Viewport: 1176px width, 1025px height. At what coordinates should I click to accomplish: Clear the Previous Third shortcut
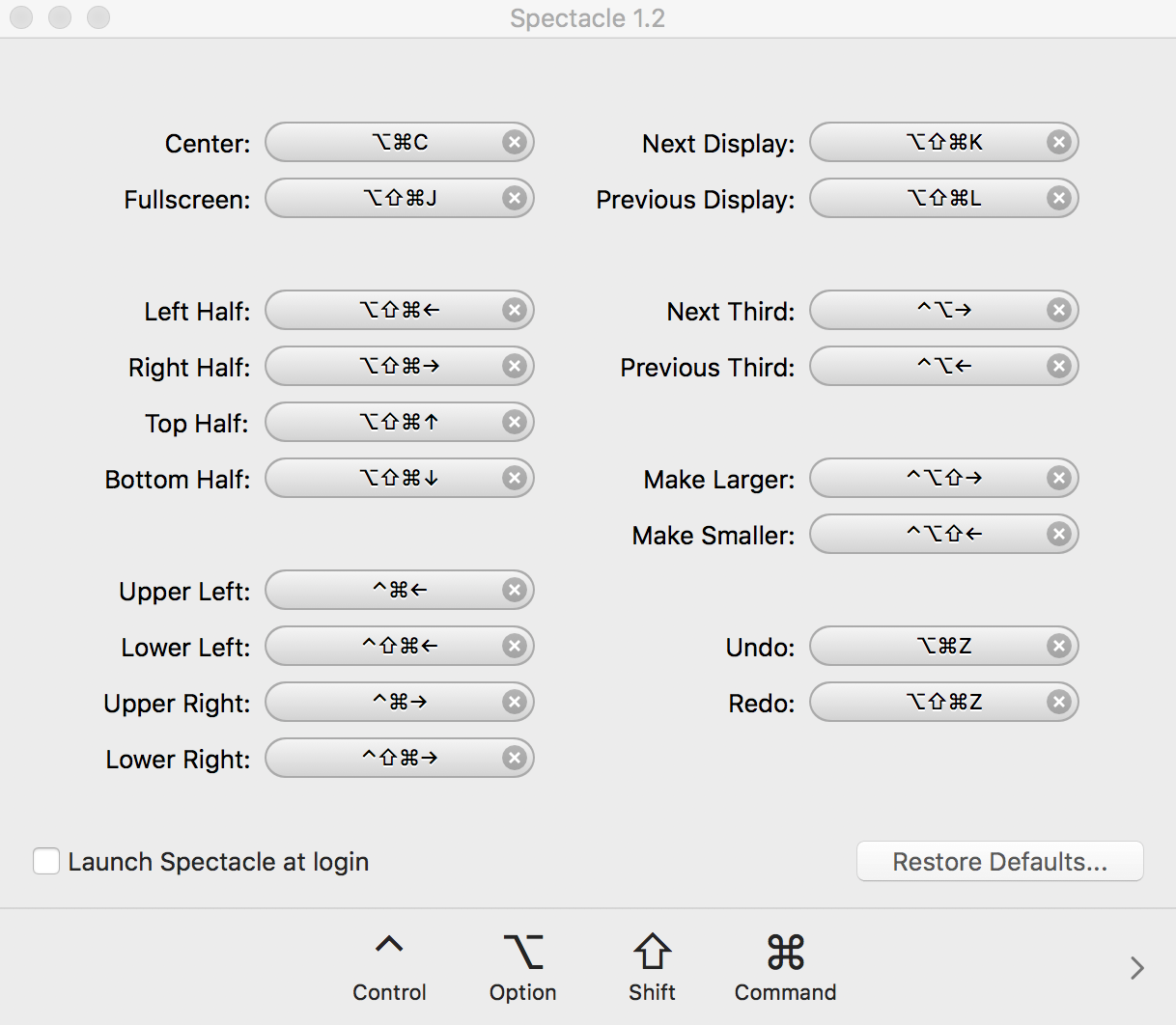pos(1059,367)
